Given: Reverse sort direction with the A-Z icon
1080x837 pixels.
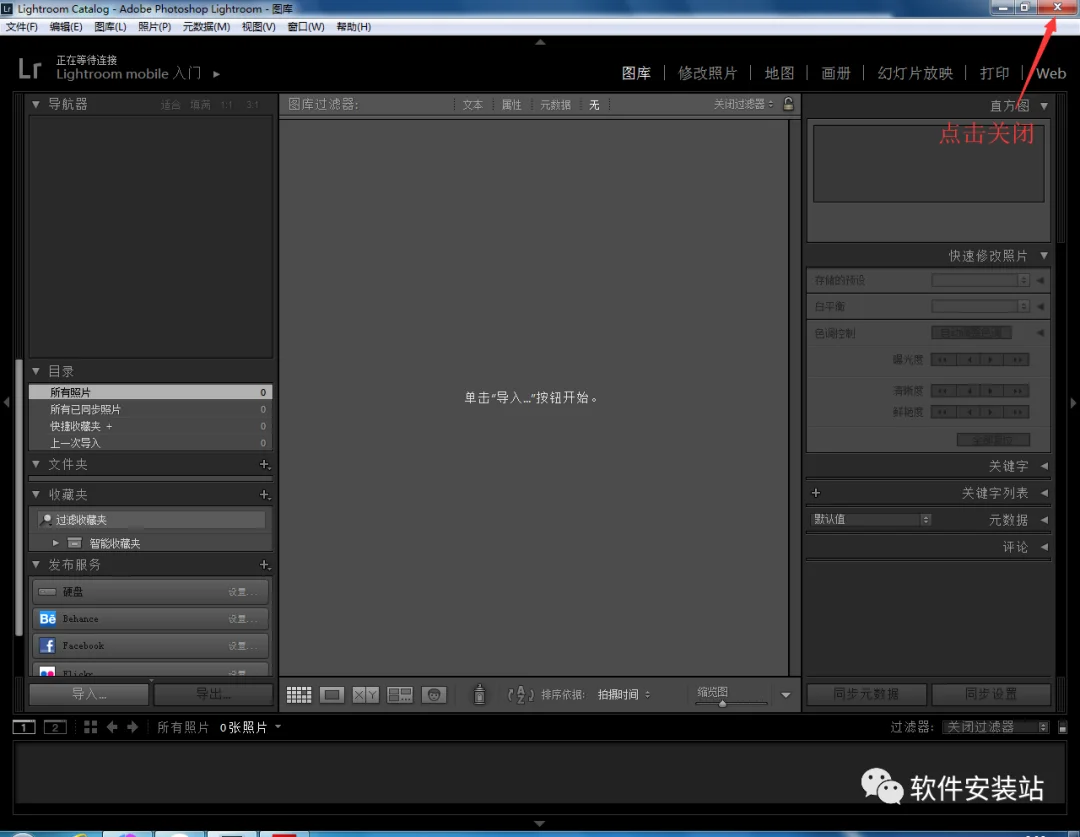Looking at the screenshot, I should (520, 694).
